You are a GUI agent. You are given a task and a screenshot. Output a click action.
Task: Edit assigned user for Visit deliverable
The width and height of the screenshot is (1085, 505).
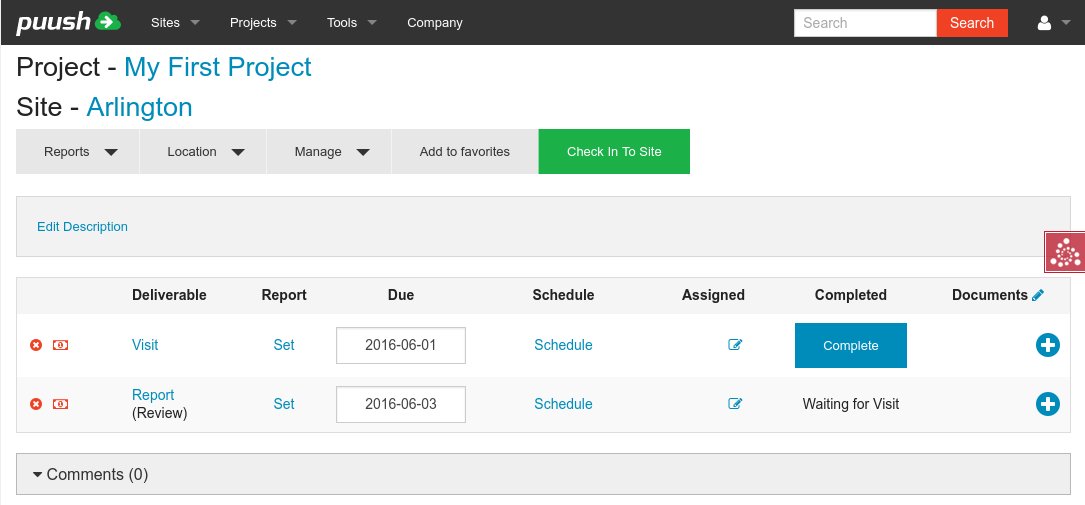tap(735, 345)
